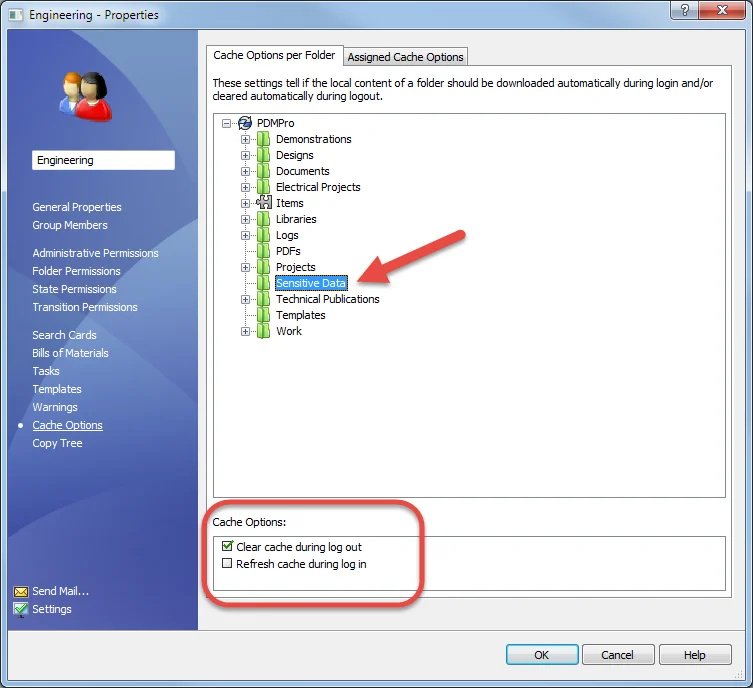Click the Technical Publications folder icon
The image size is (753, 688).
[x=263, y=299]
